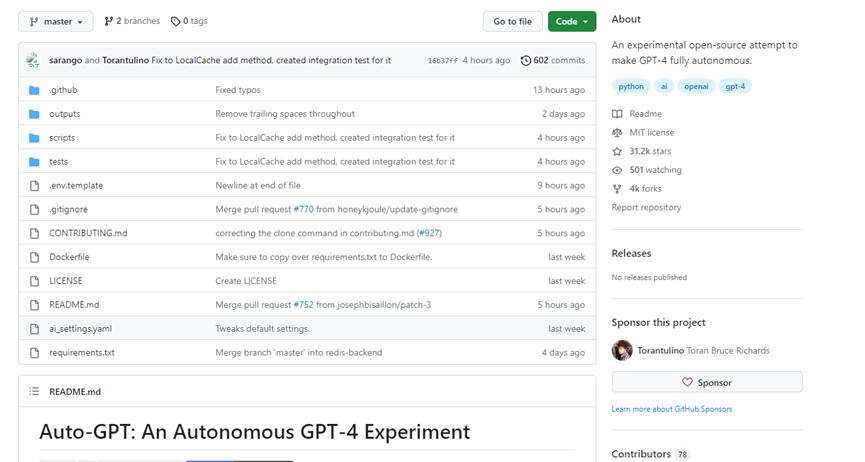The width and height of the screenshot is (865, 462).
Task: Click Learn more about GitHub Sponsors
Action: [672, 409]
